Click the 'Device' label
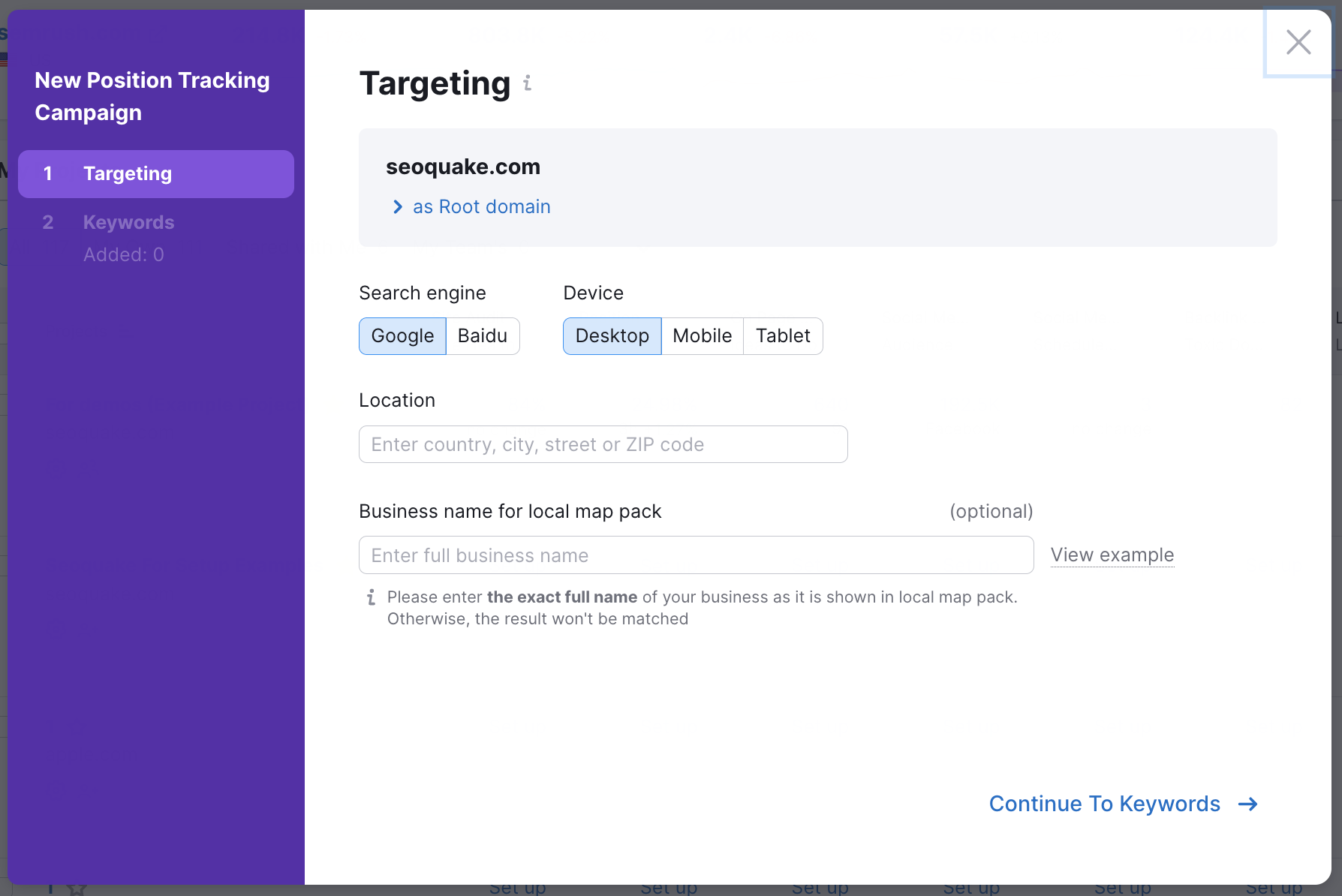This screenshot has height=896, width=1342. (x=594, y=293)
